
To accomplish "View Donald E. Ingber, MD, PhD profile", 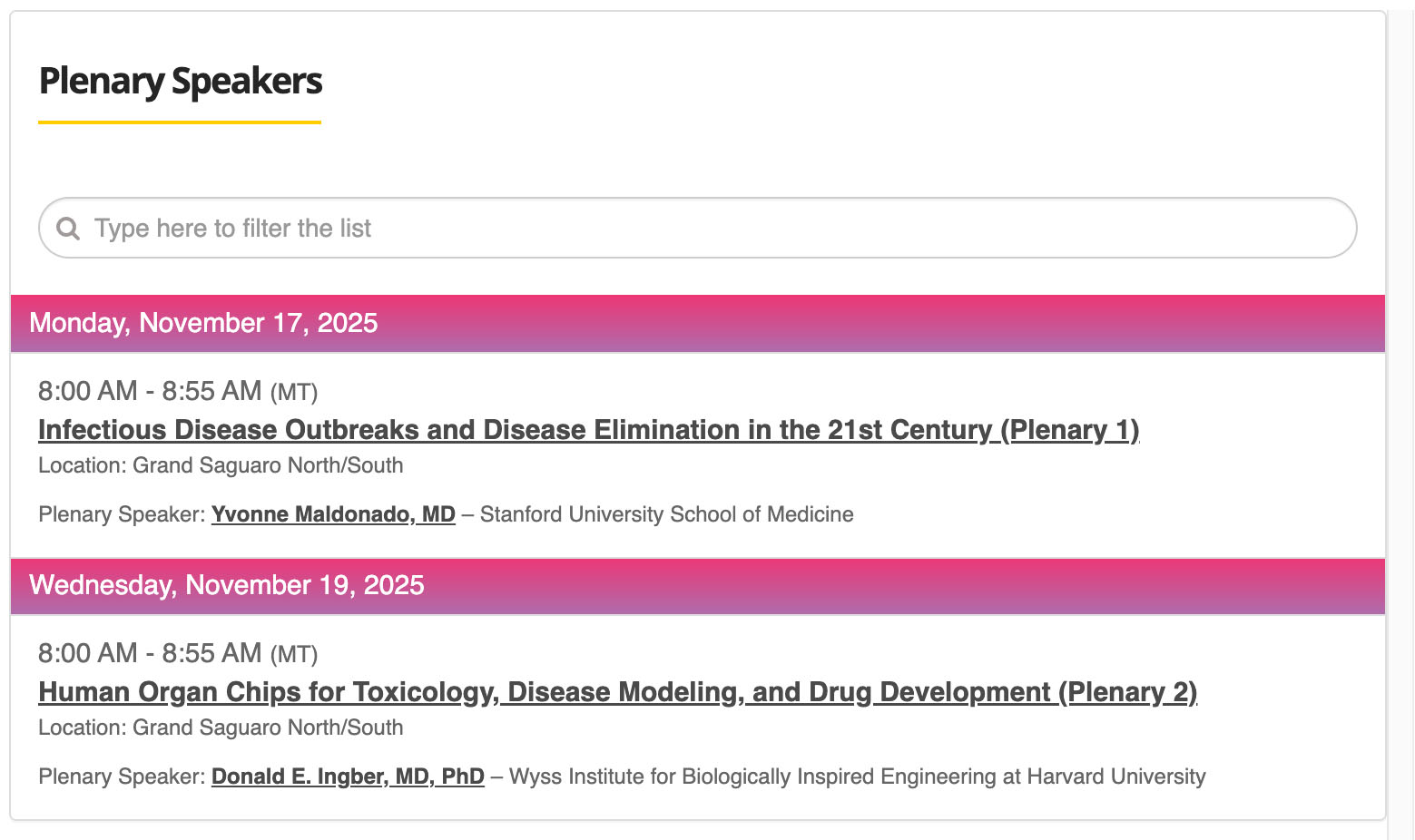I will pyautogui.click(x=348, y=777).
